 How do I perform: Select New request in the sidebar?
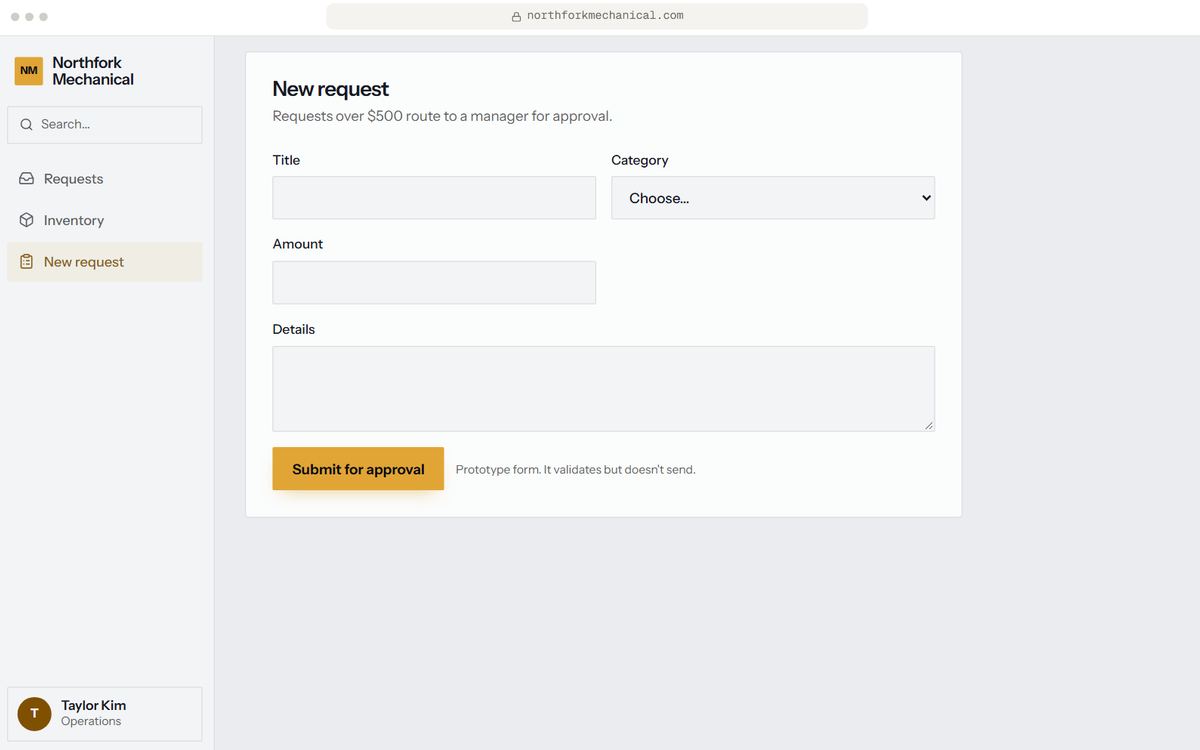click(x=105, y=262)
